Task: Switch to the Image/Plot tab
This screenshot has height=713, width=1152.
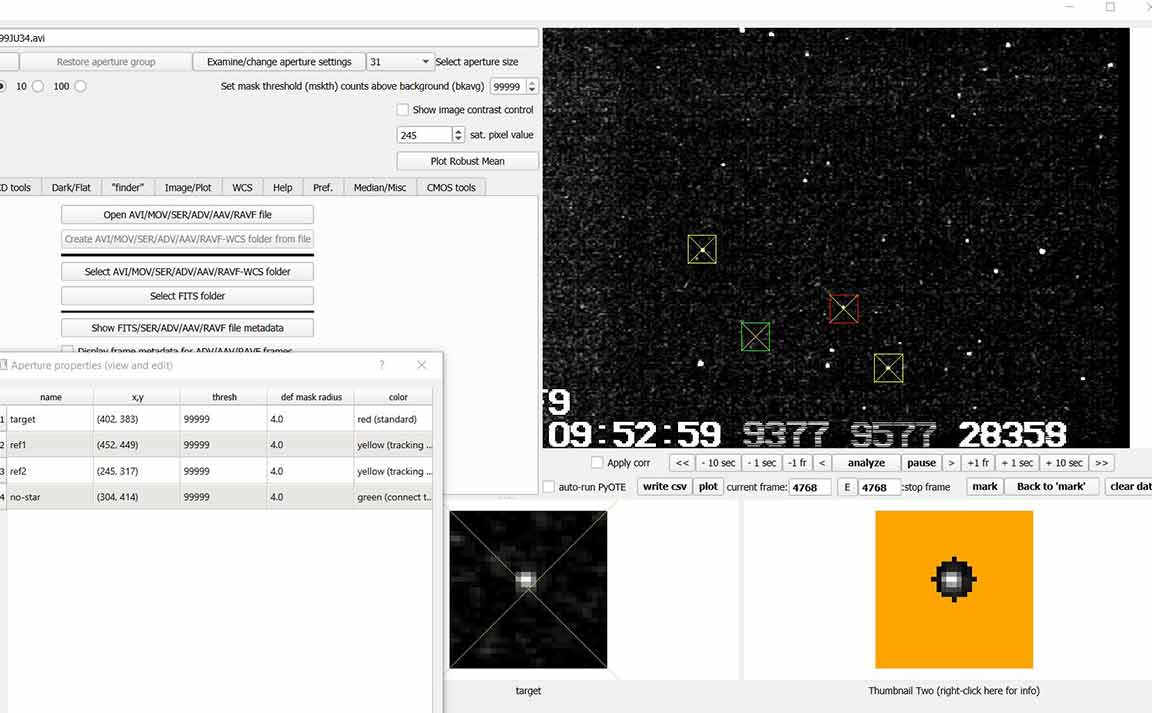Action: coord(188,187)
